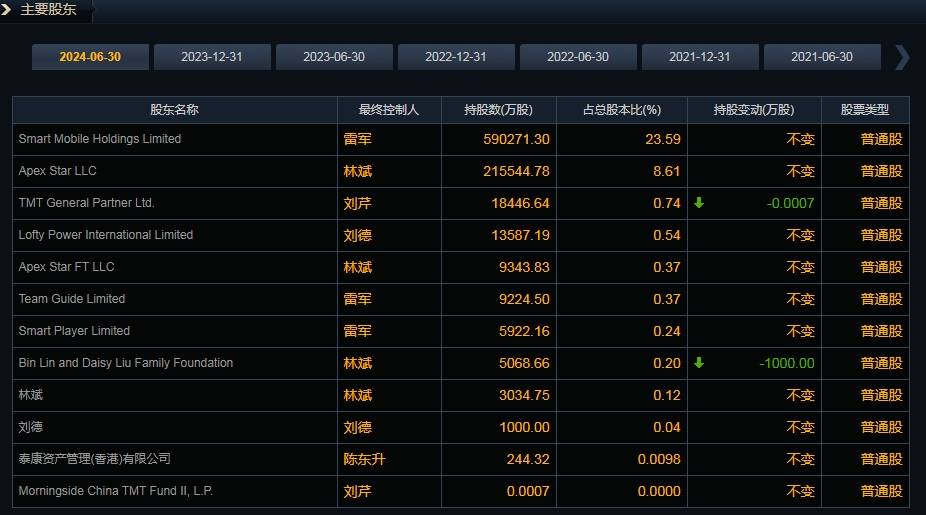The height and width of the screenshot is (515, 926).
Task: Click the 0.0007 shareholding in Morningside row
Action: 528,491
